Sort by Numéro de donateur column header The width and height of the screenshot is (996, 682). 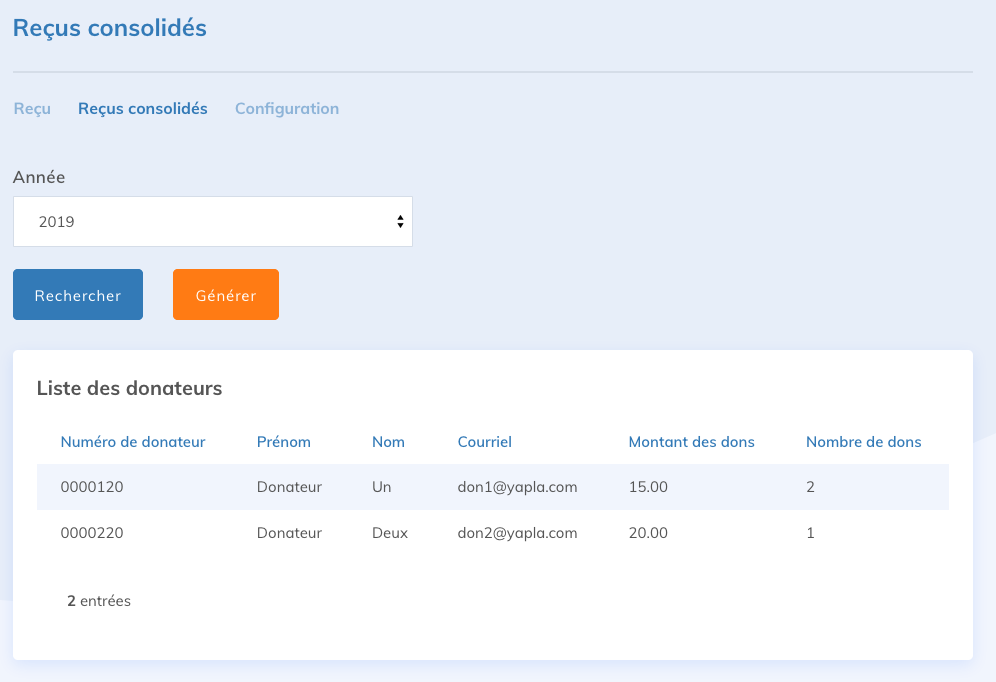(133, 441)
